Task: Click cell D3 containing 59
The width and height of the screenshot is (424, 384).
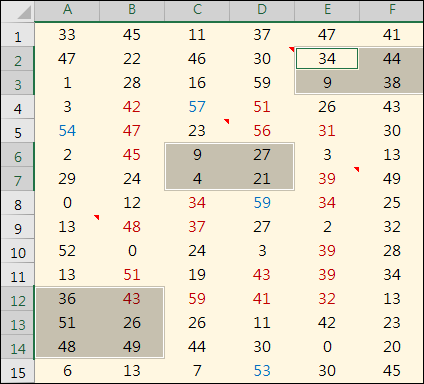Action: [262, 83]
